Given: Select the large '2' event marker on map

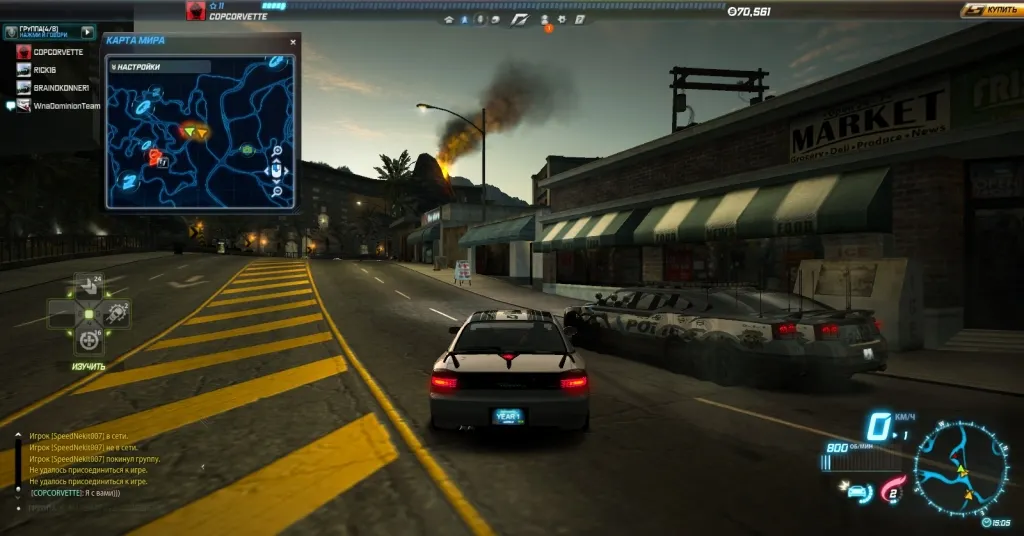Looking at the screenshot, I should (129, 181).
